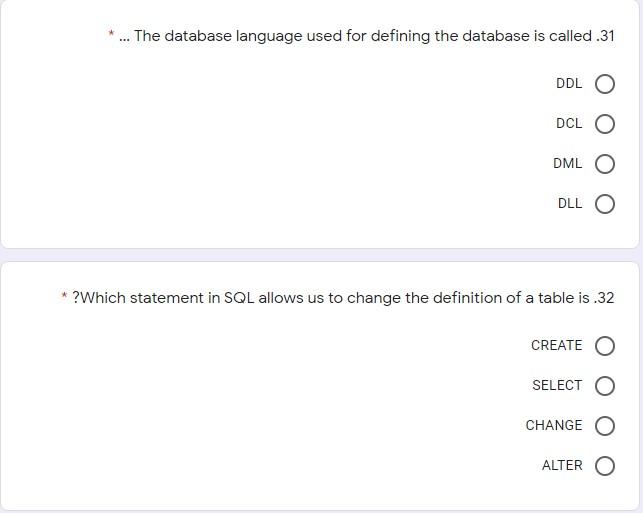Image resolution: width=643 pixels, height=513 pixels.
Task: Select the CREATE radio button
Action: coord(604,346)
